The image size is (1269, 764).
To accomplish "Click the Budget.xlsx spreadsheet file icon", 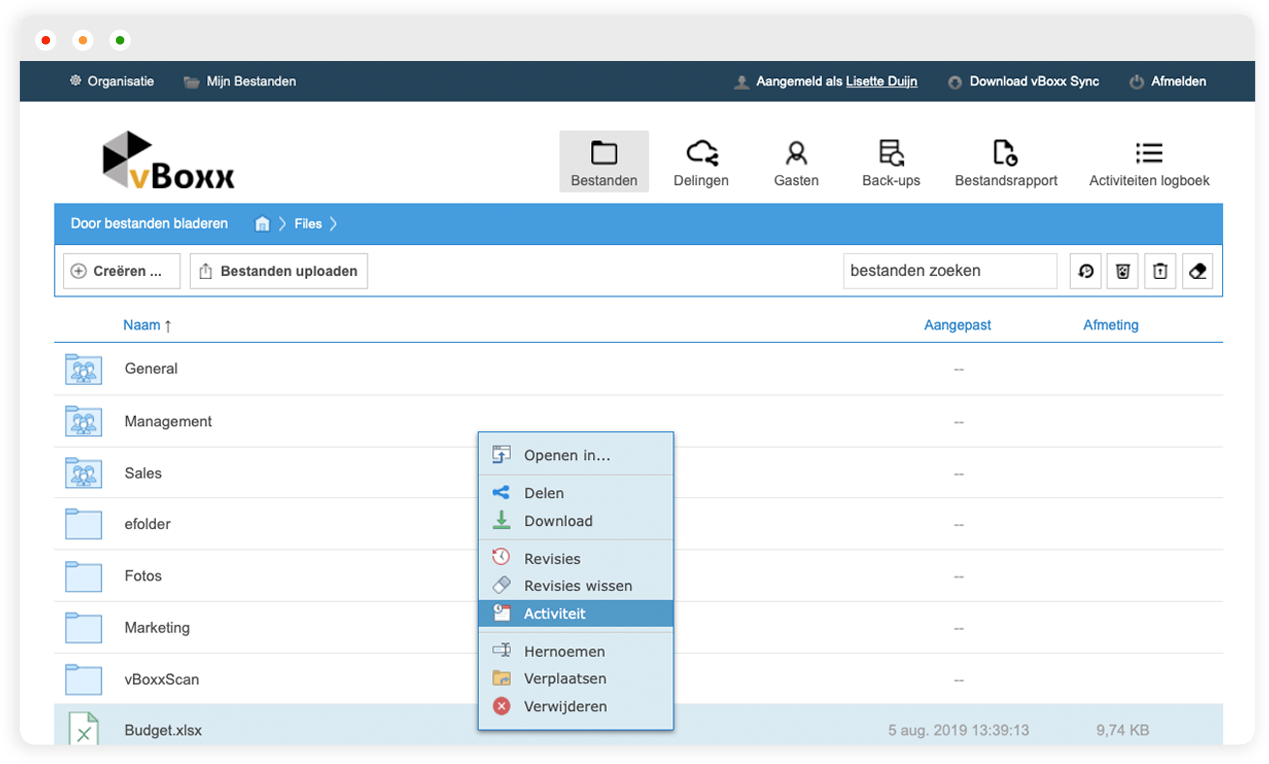I will point(84,728).
